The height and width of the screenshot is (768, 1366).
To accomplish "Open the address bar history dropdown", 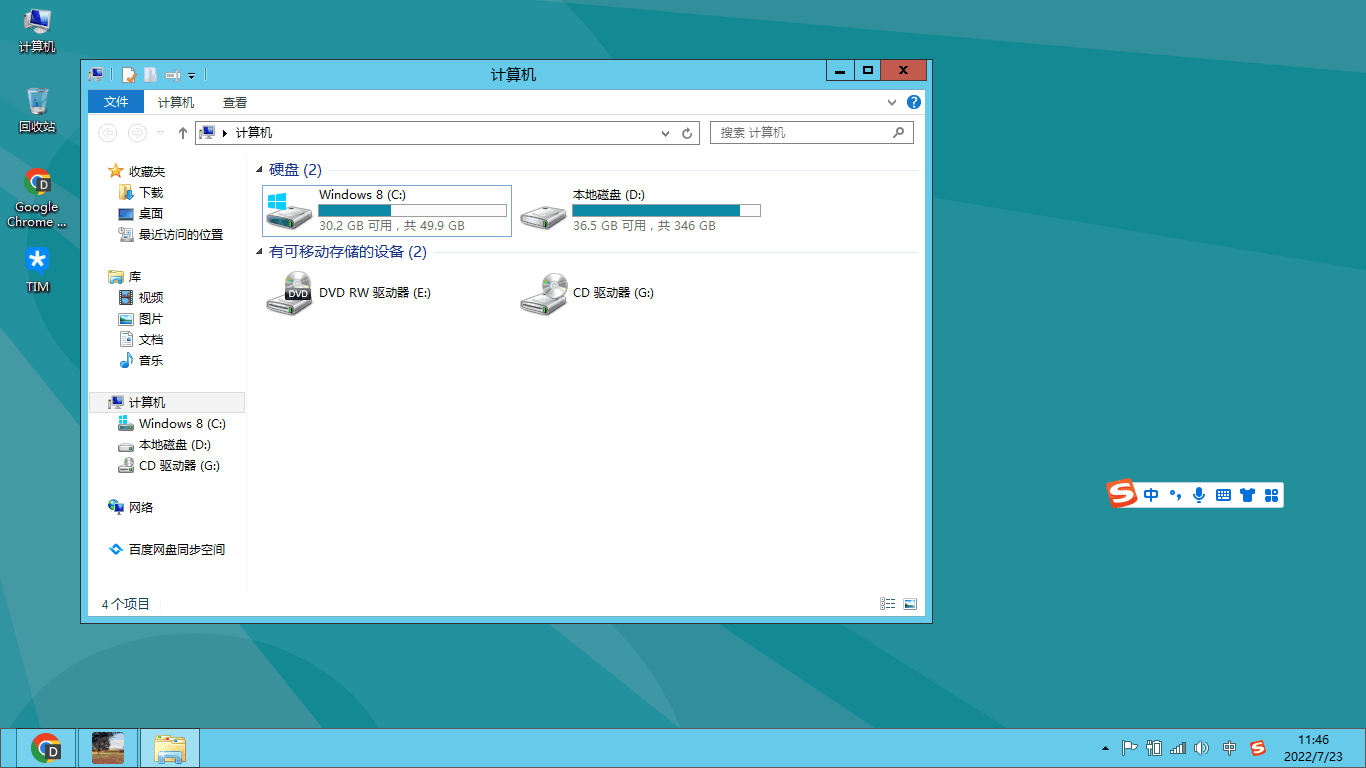I will [666, 133].
